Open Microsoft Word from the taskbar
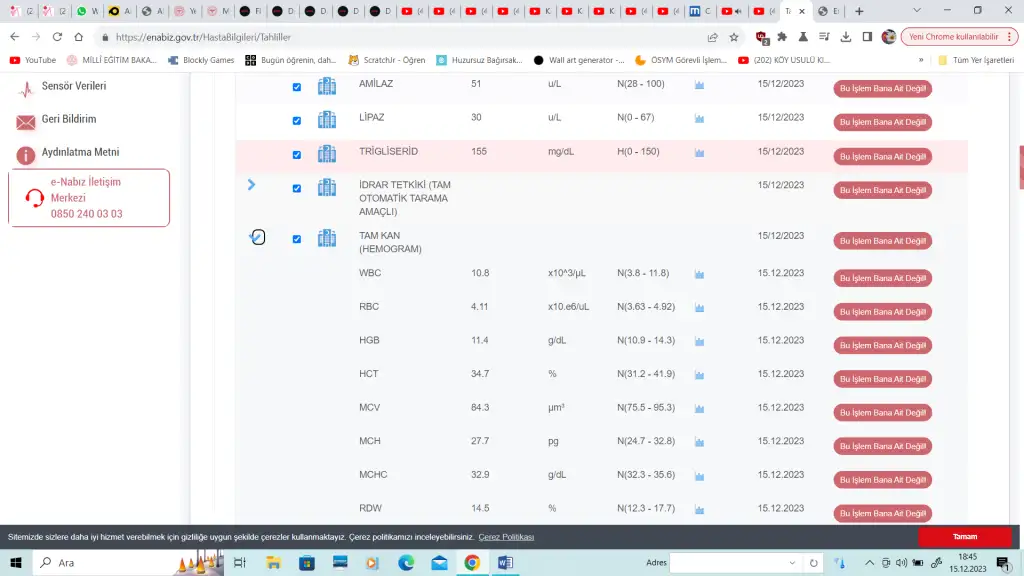 [505, 563]
